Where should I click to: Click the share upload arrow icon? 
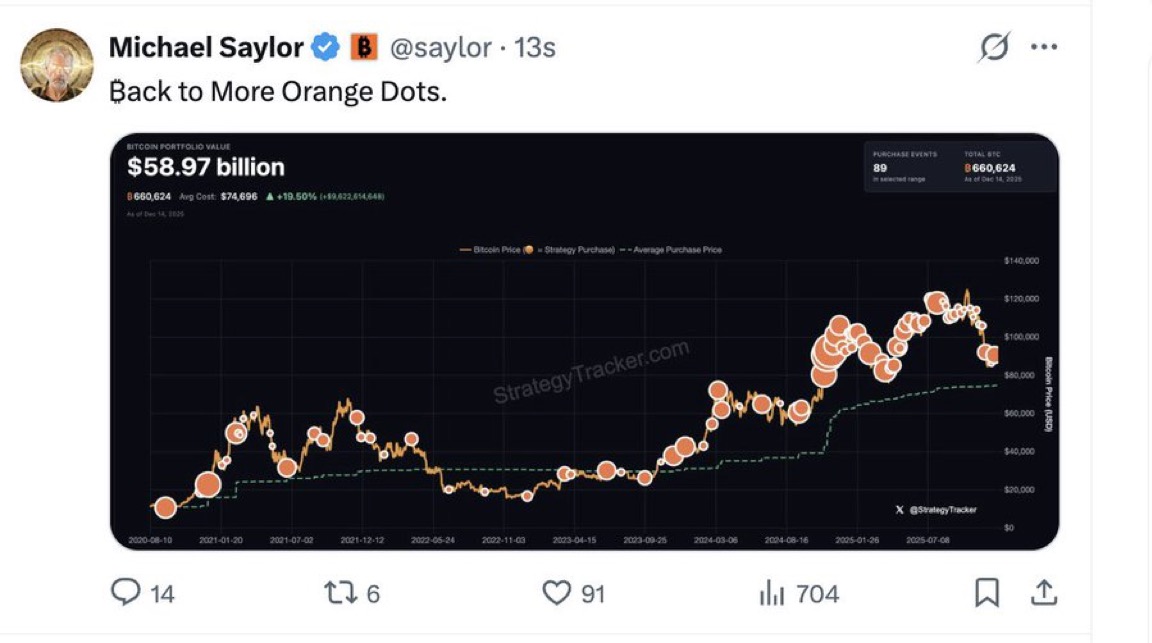[x=1043, y=593]
